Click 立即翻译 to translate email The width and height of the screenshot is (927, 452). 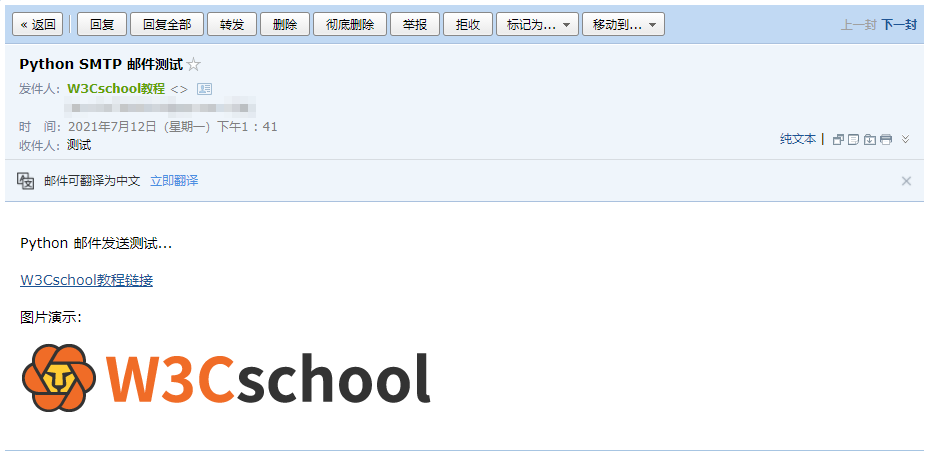click(174, 181)
